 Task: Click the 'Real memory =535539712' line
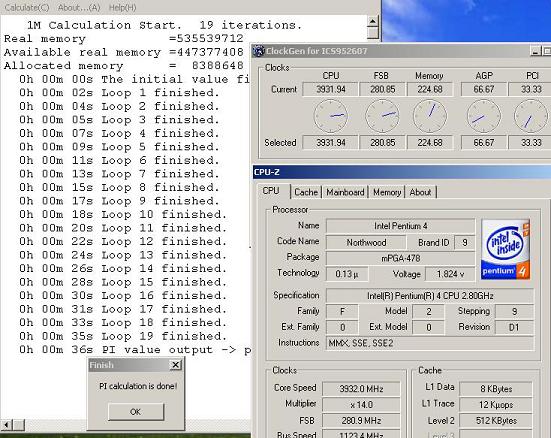(123, 39)
